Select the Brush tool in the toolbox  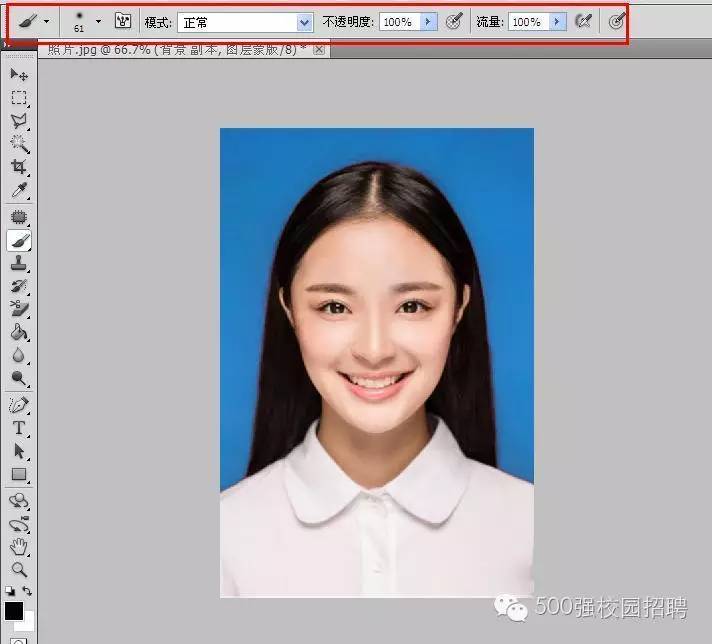coord(19,240)
